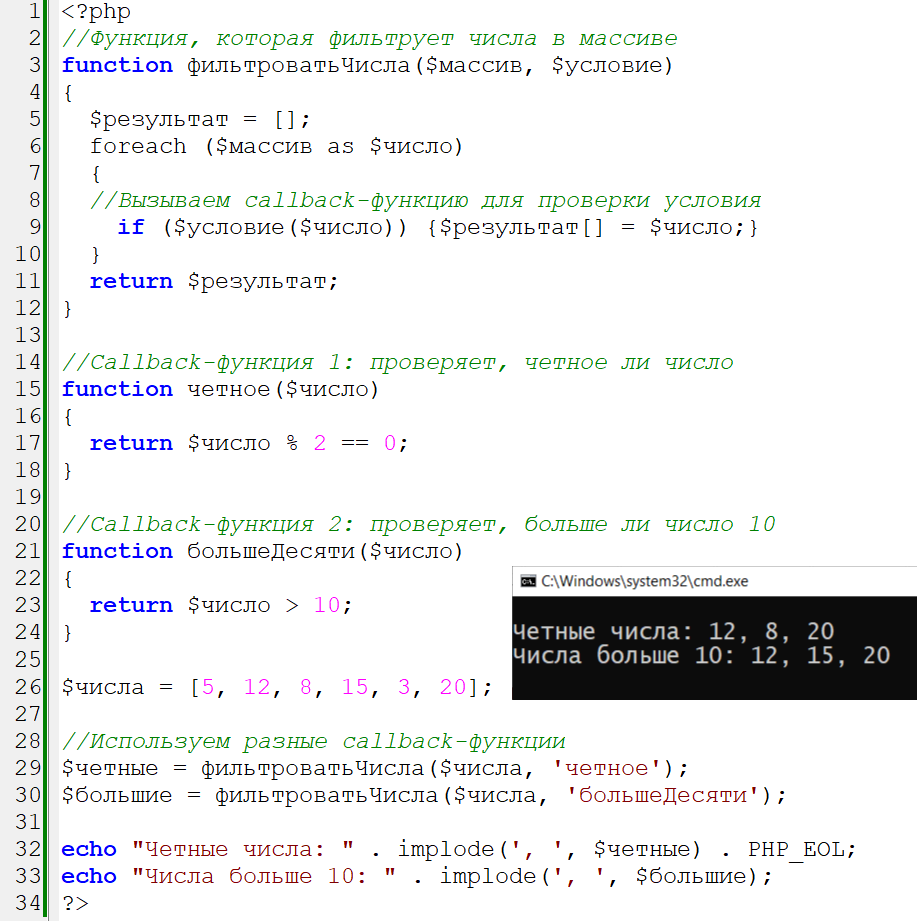
Task: Click variable $большие on line 30
Action: [117, 795]
